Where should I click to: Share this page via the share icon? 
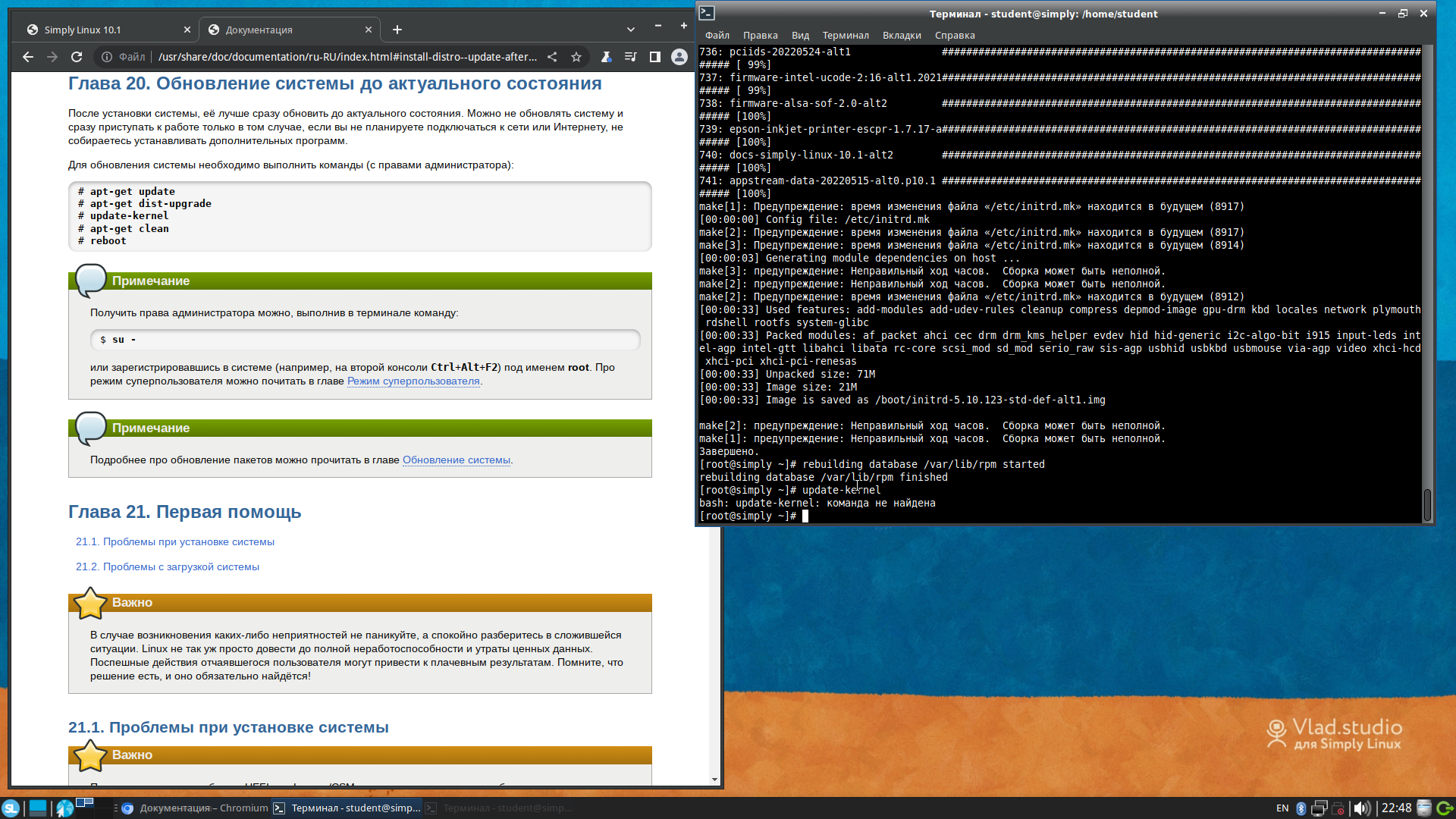click(x=552, y=57)
